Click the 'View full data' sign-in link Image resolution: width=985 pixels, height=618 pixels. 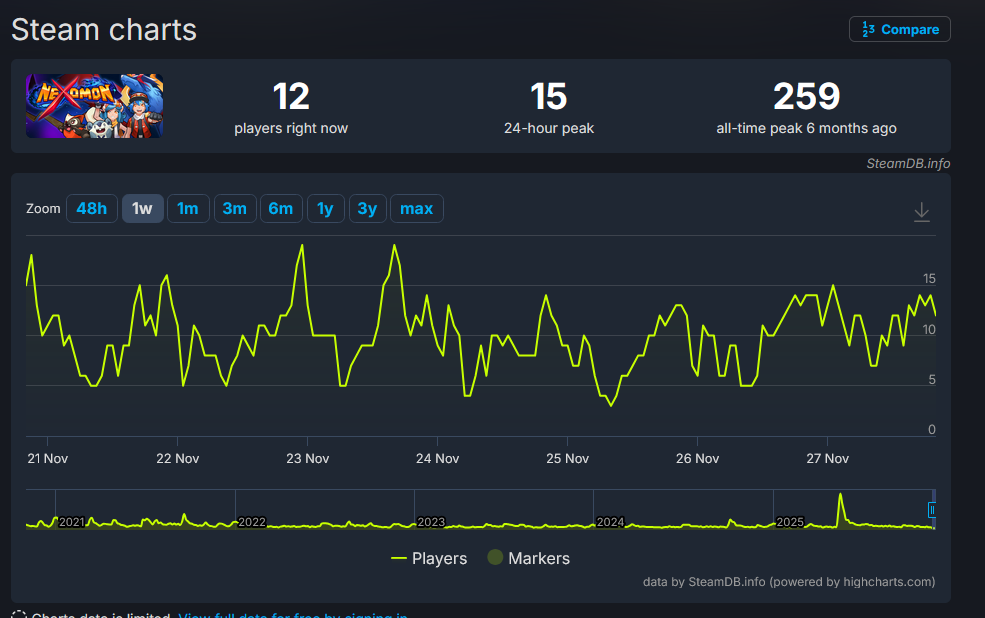pos(293,615)
